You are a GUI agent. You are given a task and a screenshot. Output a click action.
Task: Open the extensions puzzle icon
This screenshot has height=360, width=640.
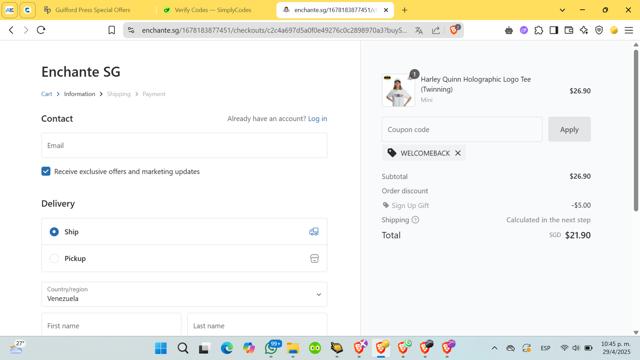[539, 30]
